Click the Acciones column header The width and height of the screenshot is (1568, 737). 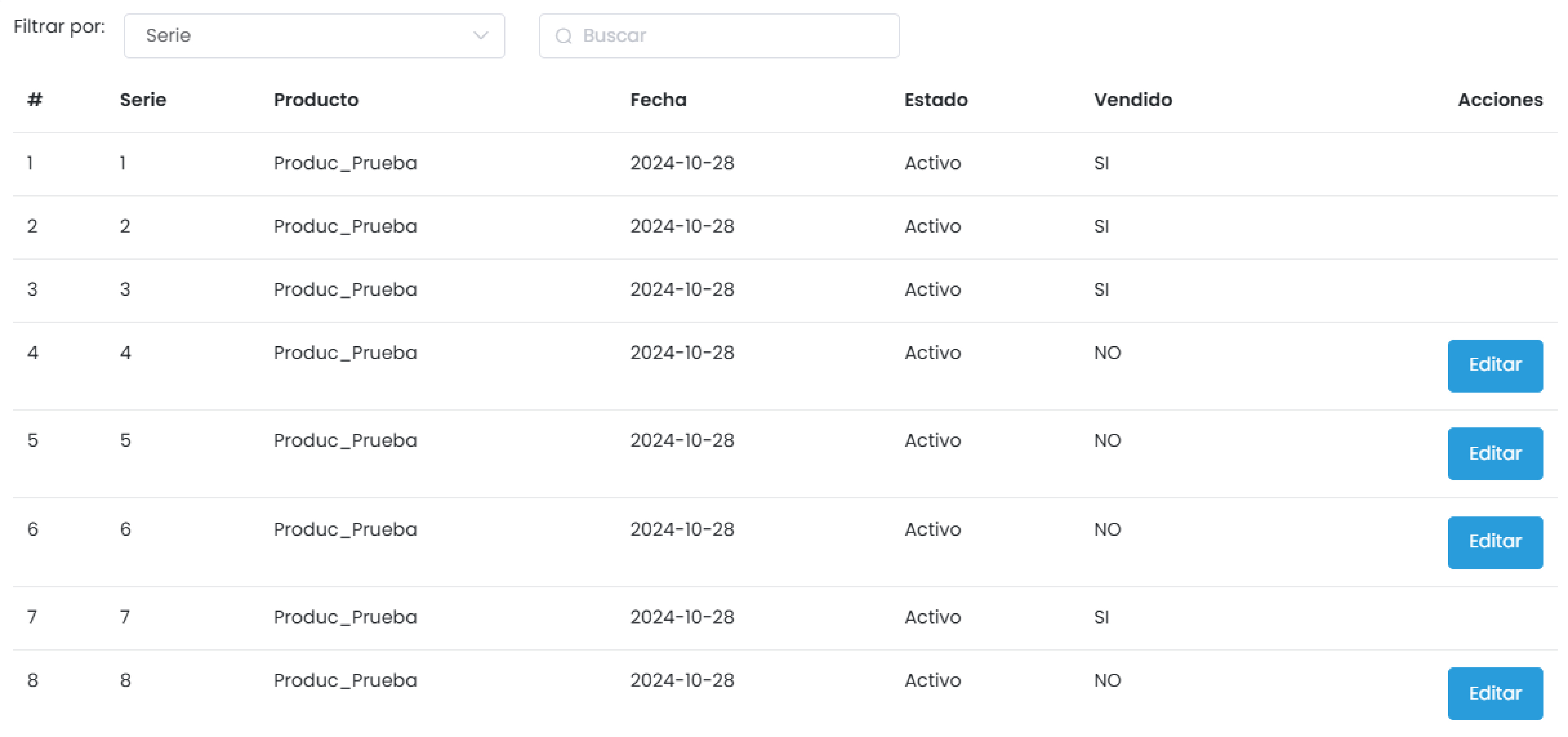click(x=1499, y=100)
